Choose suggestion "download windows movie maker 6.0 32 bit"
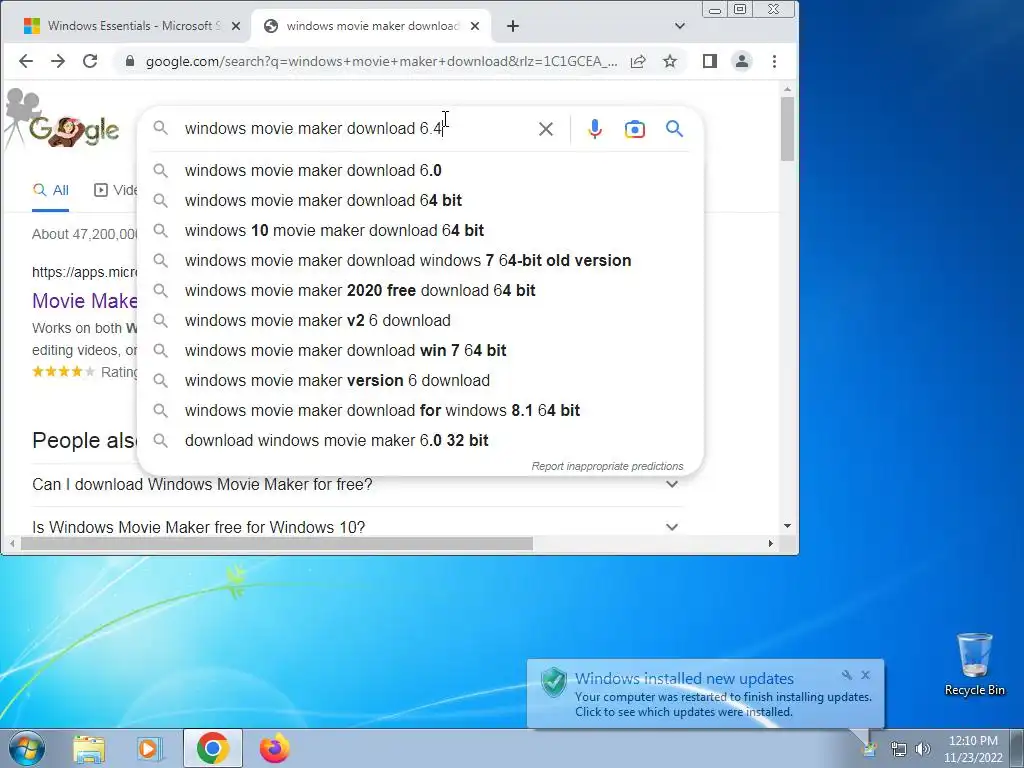The height and width of the screenshot is (768, 1024). [x=421, y=441]
